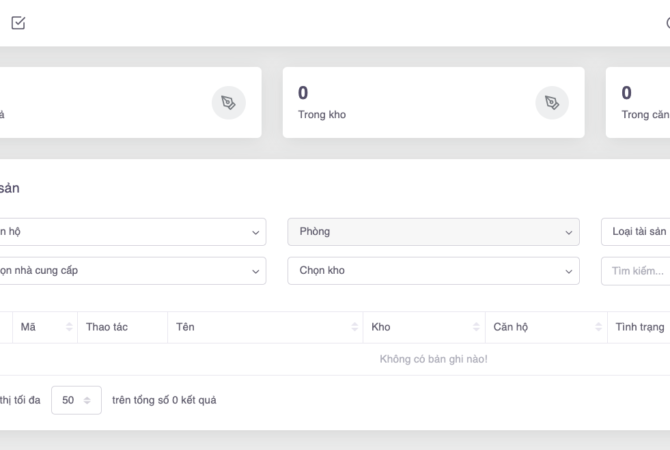The height and width of the screenshot is (450, 670).
Task: Open the Phòng dropdown
Action: pos(432,231)
